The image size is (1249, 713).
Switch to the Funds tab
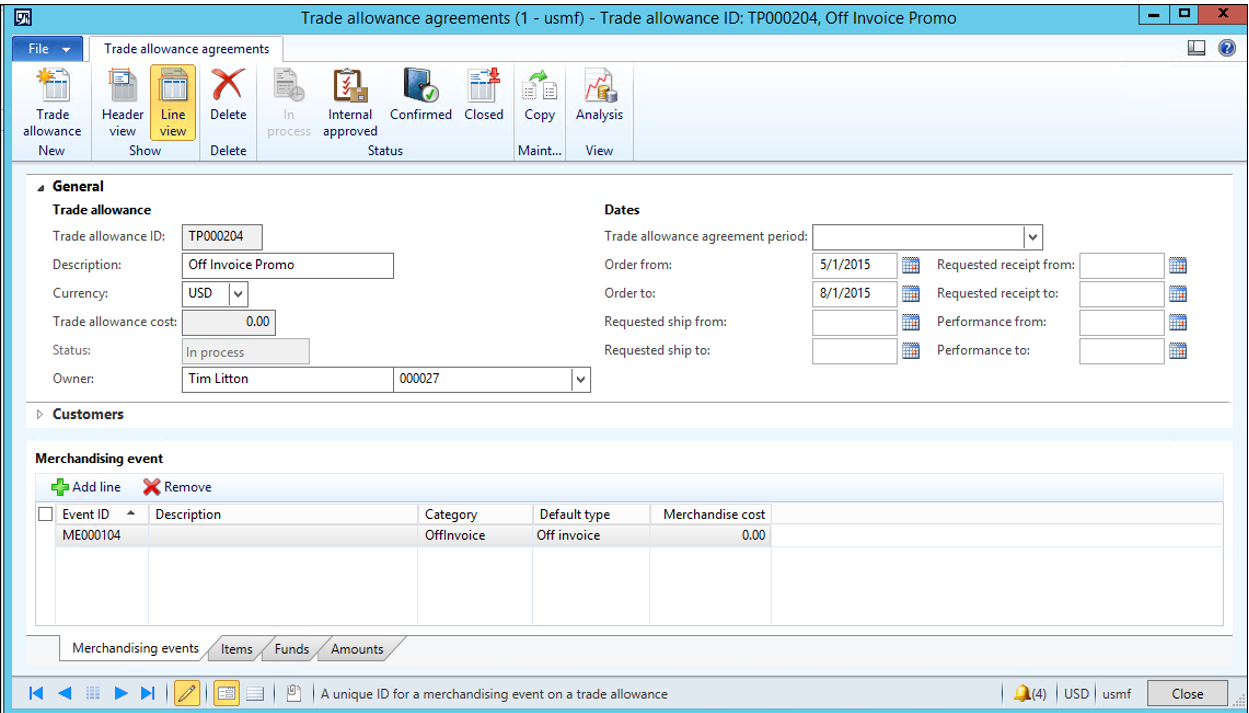[290, 649]
